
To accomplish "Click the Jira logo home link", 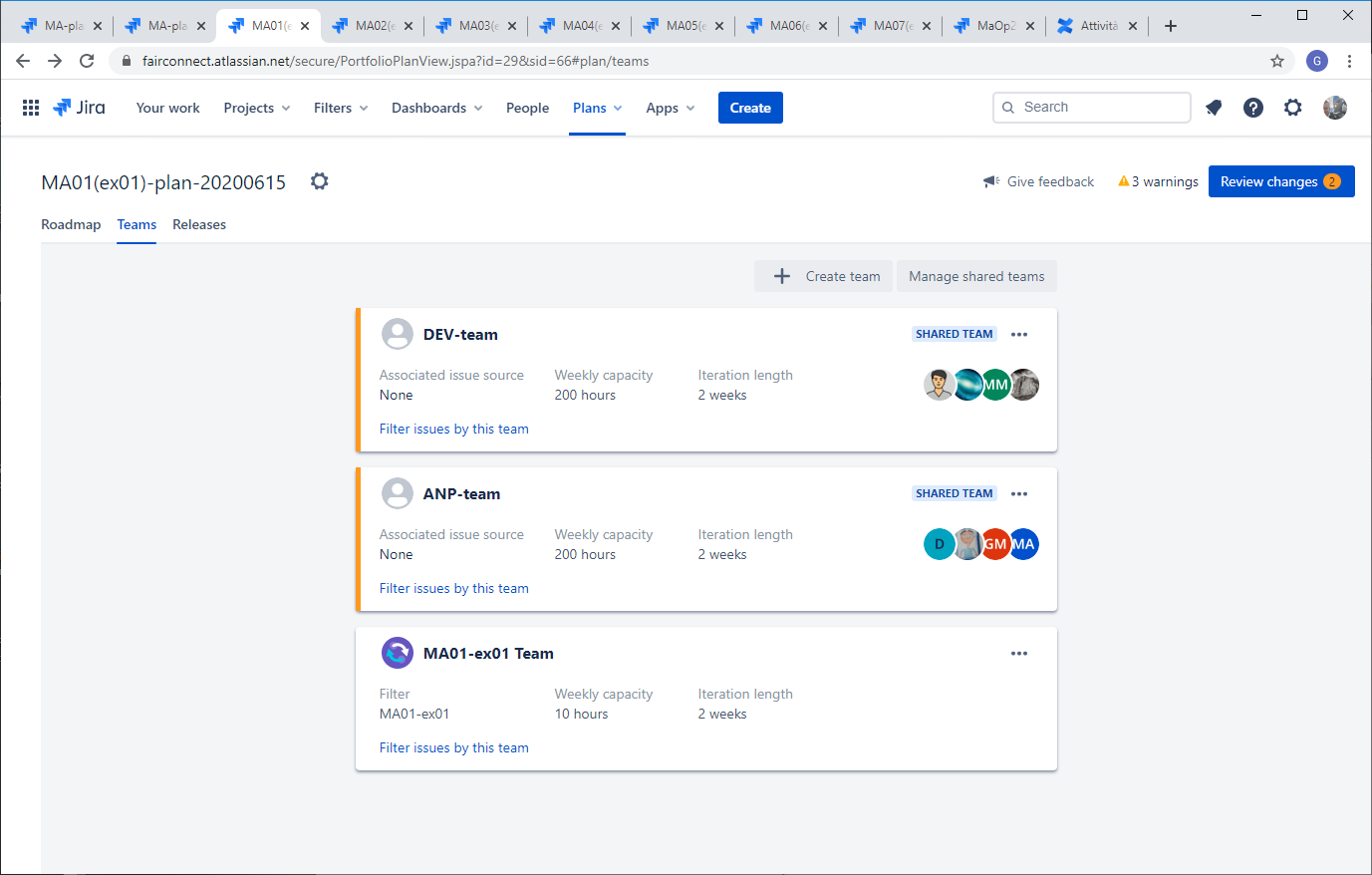I will (79, 108).
